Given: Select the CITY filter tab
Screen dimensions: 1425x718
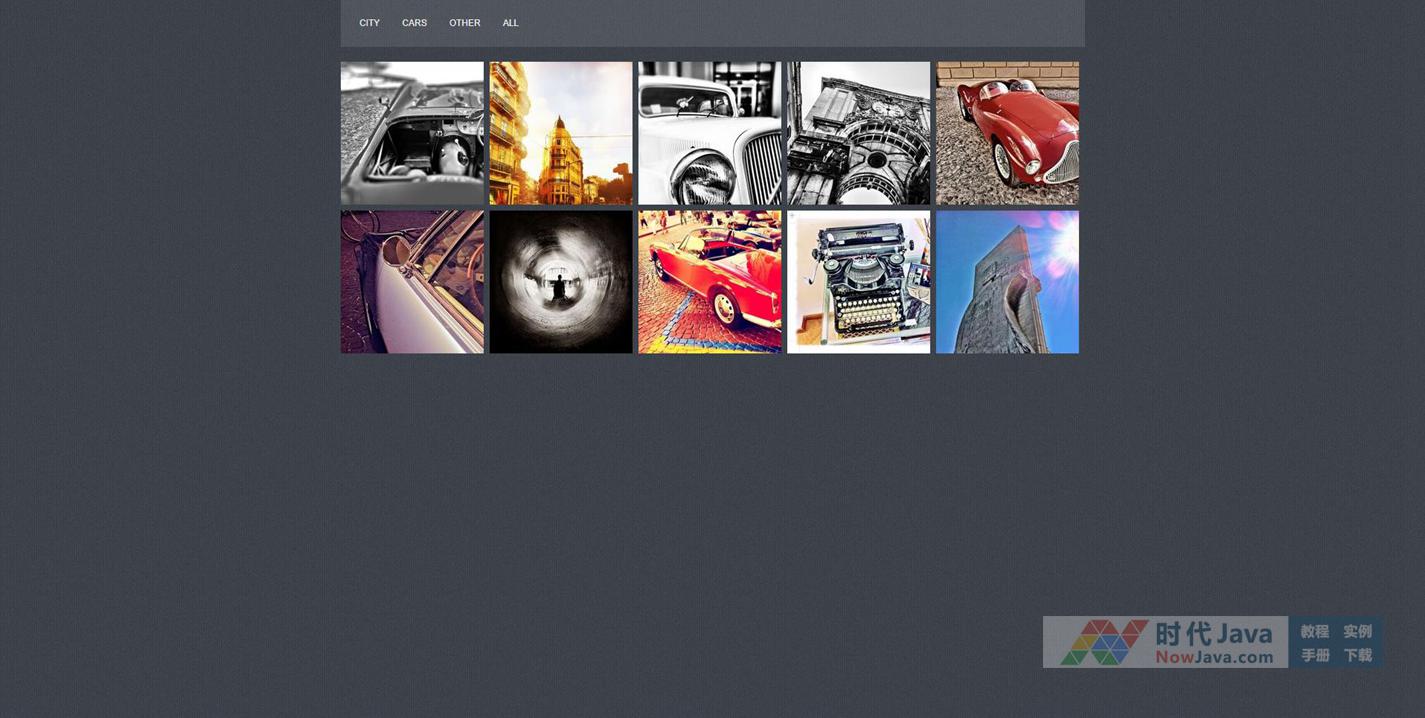Looking at the screenshot, I should 369,23.
